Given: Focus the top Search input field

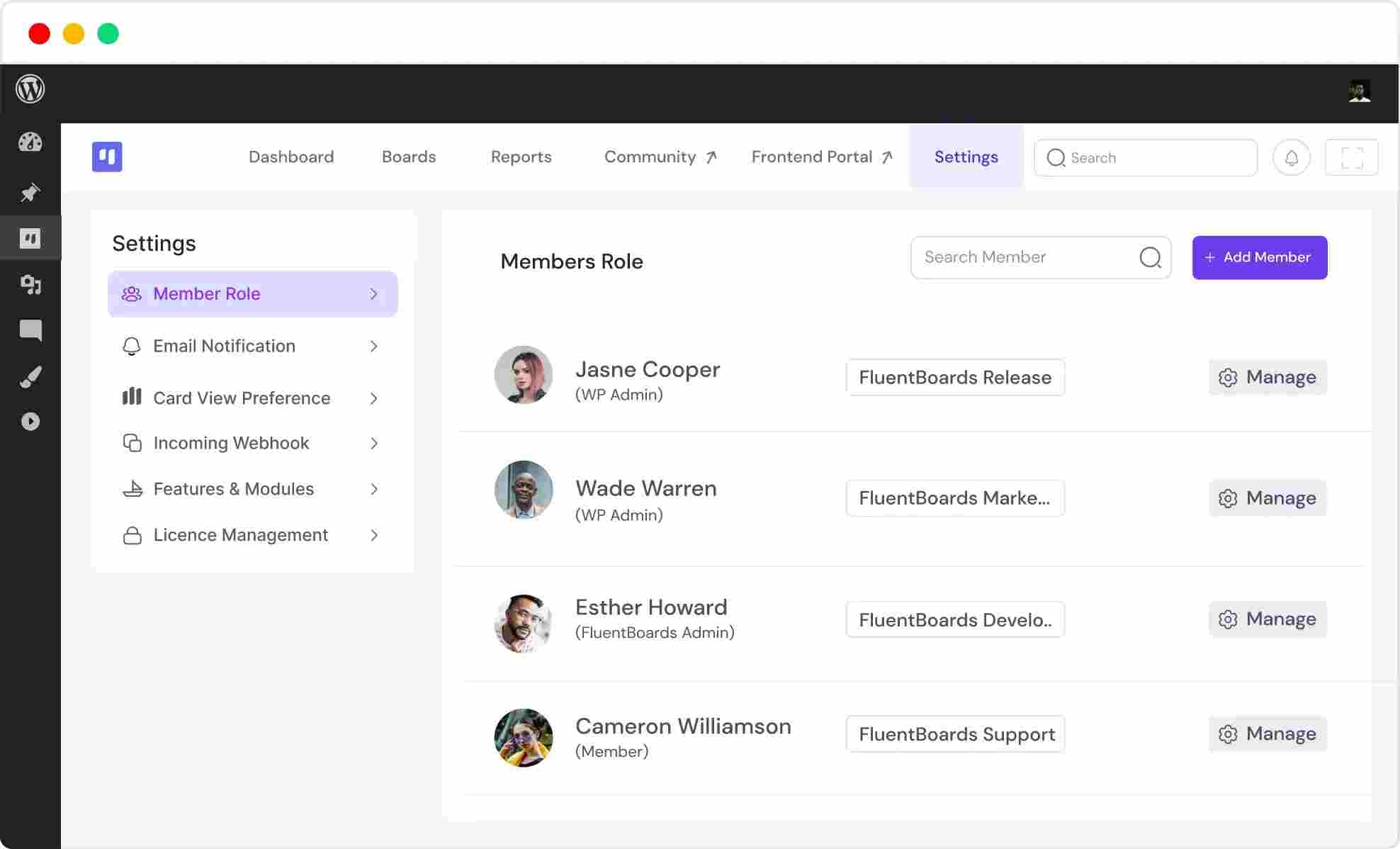Looking at the screenshot, I should 1146,157.
